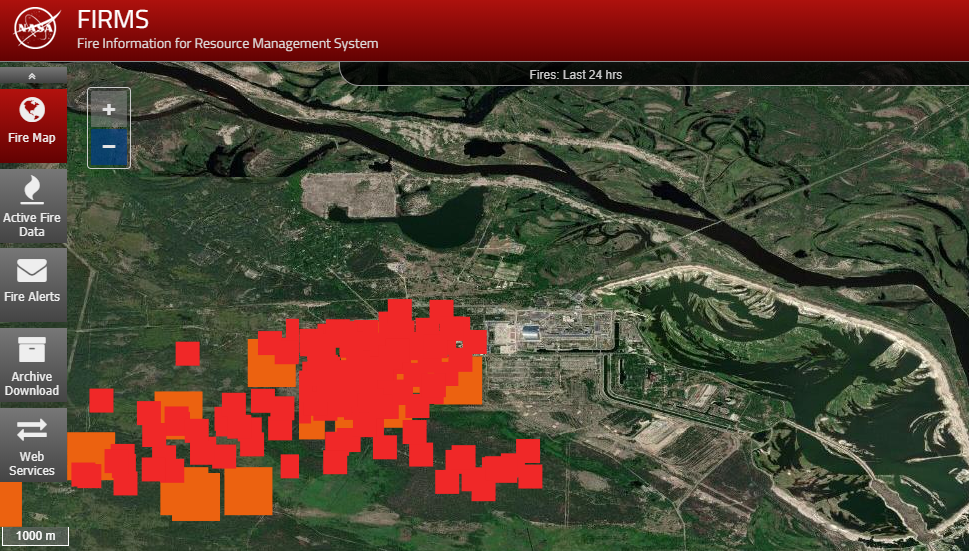The height and width of the screenshot is (551, 969).
Task: Click the small lone red square below the main cluster
Action: pyautogui.click(x=289, y=466)
